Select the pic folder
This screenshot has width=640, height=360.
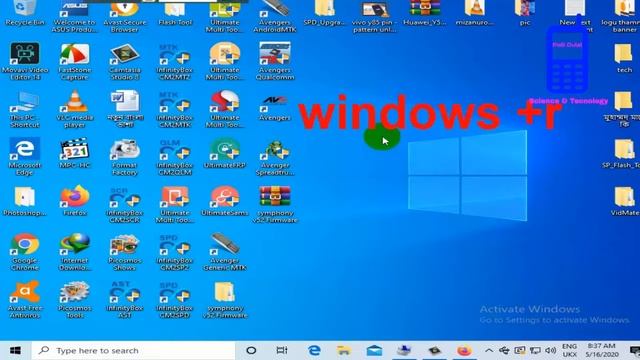(x=525, y=12)
